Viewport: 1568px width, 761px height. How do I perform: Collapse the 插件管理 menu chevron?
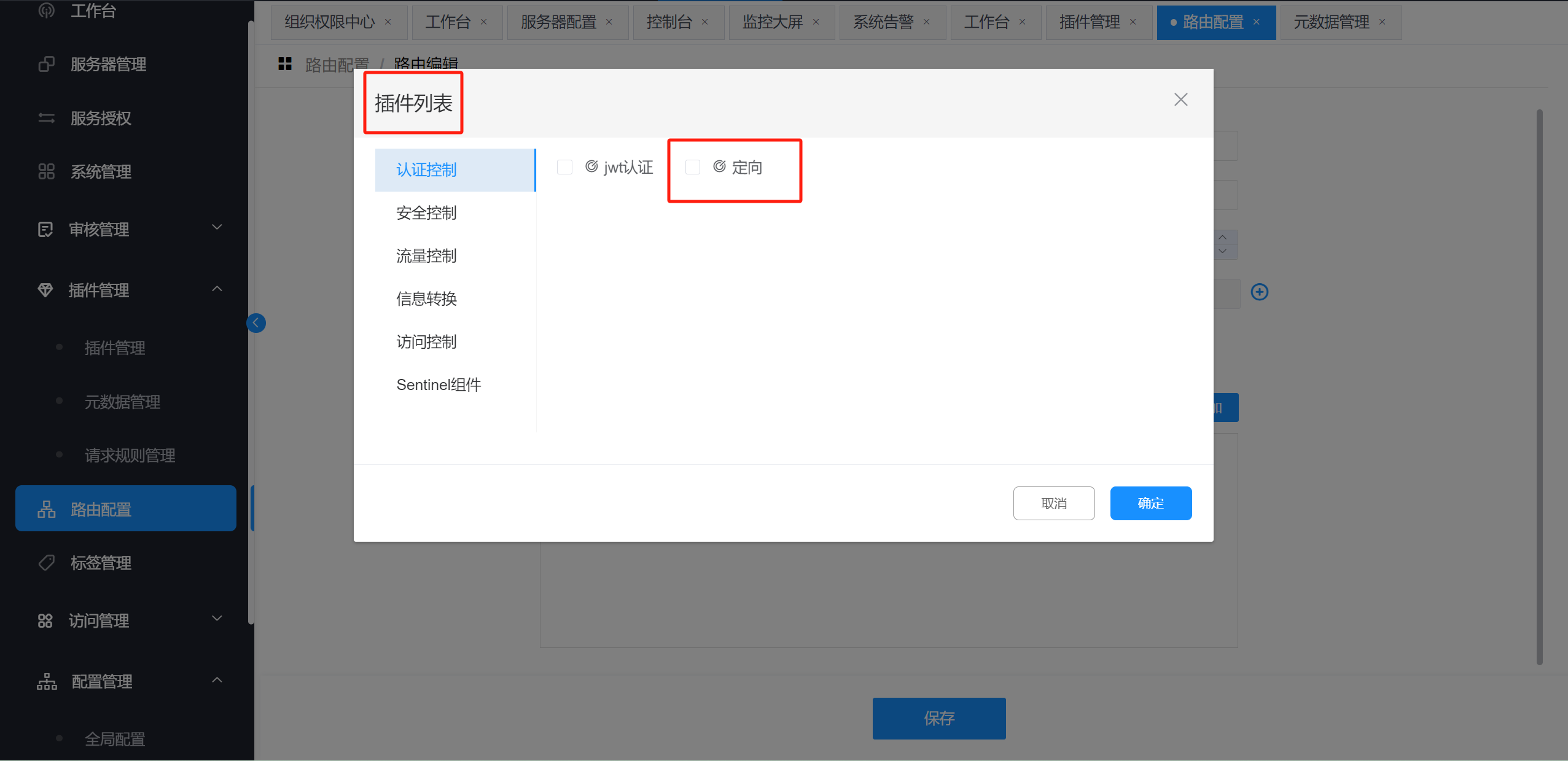pos(217,289)
